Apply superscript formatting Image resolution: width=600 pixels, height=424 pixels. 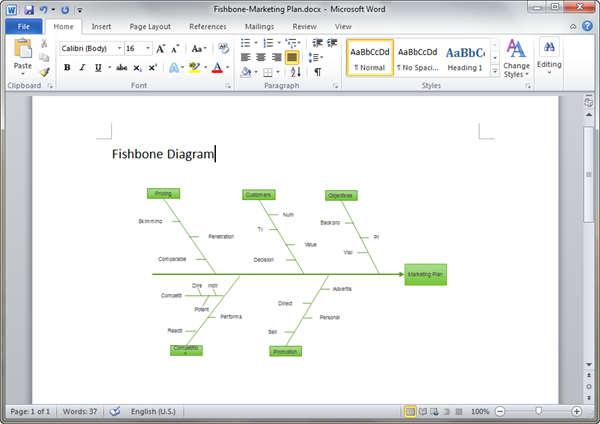point(153,68)
